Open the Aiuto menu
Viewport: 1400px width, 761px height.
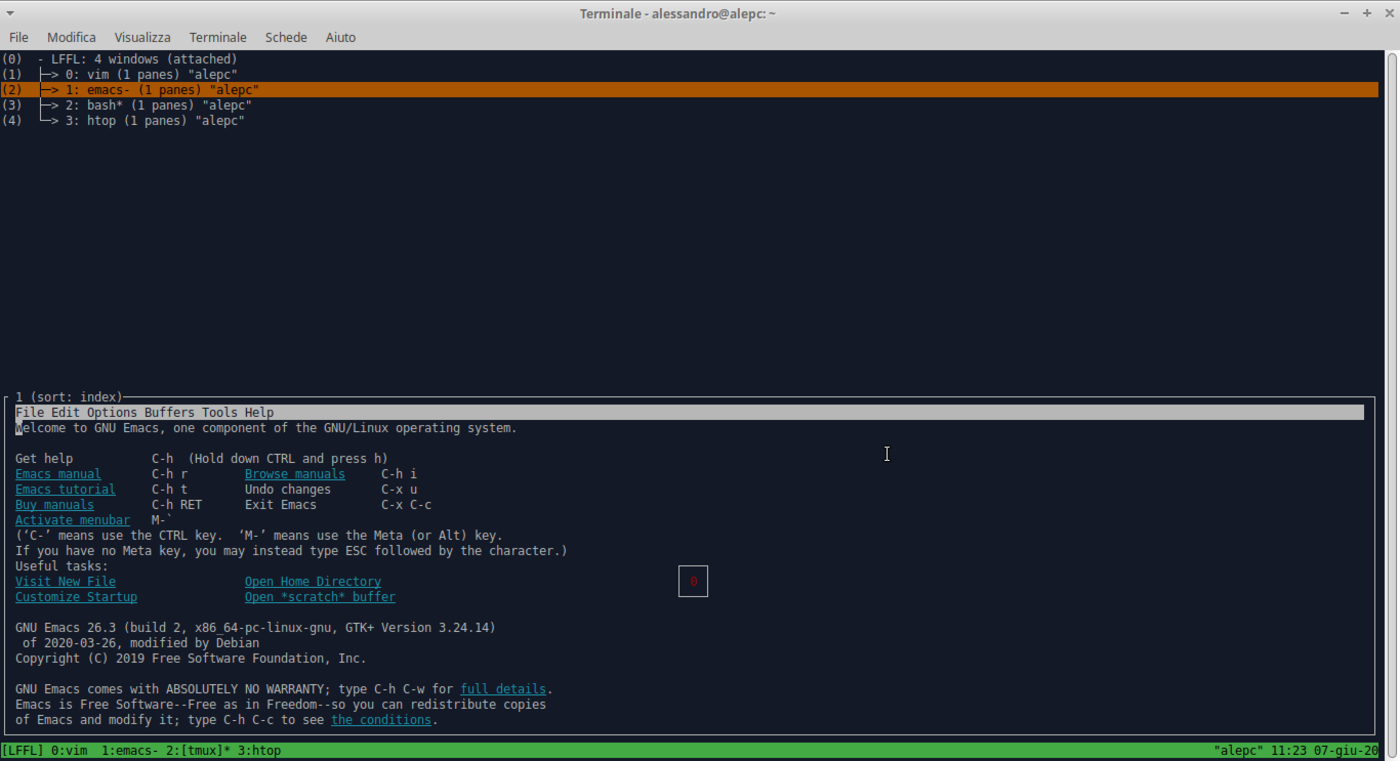(340, 37)
